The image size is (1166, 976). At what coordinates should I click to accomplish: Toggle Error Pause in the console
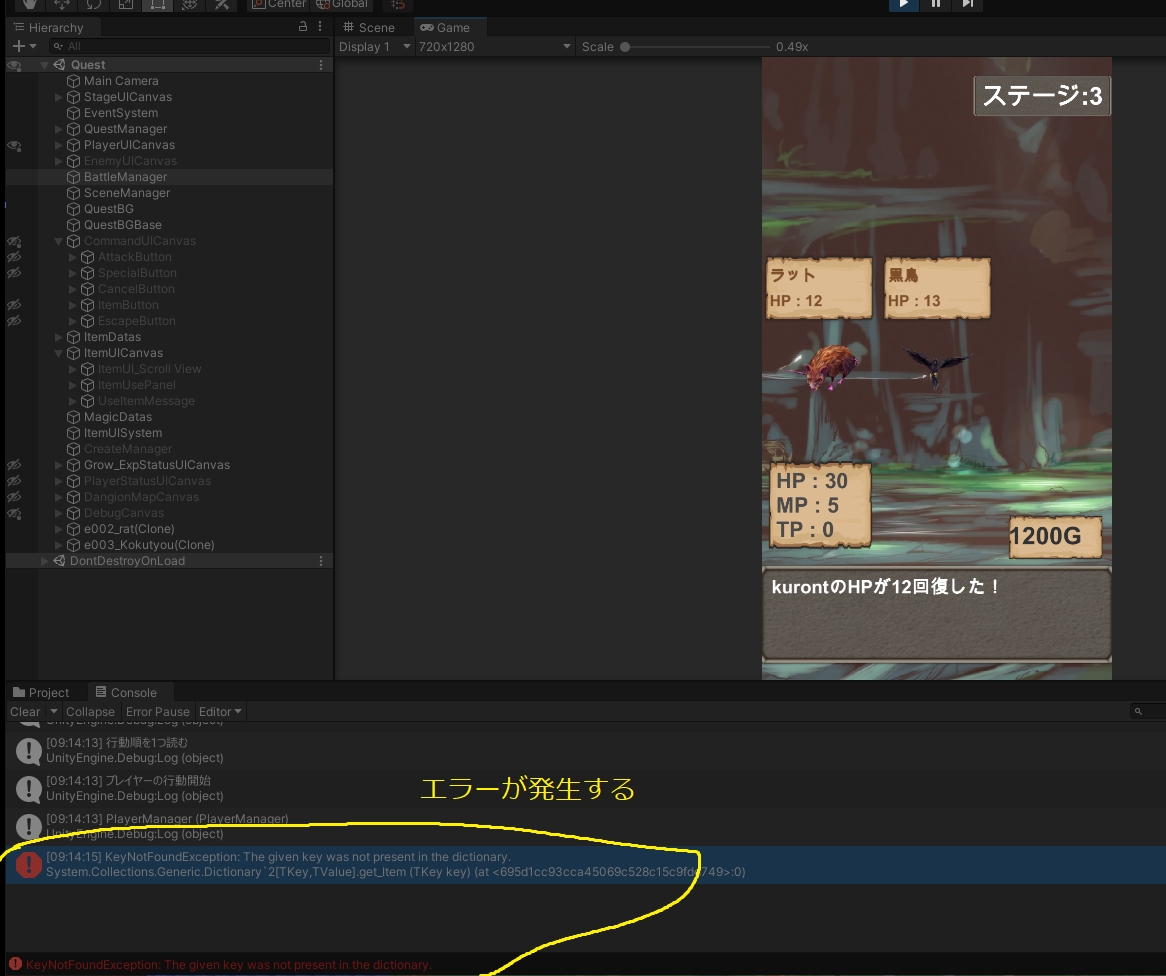point(158,712)
